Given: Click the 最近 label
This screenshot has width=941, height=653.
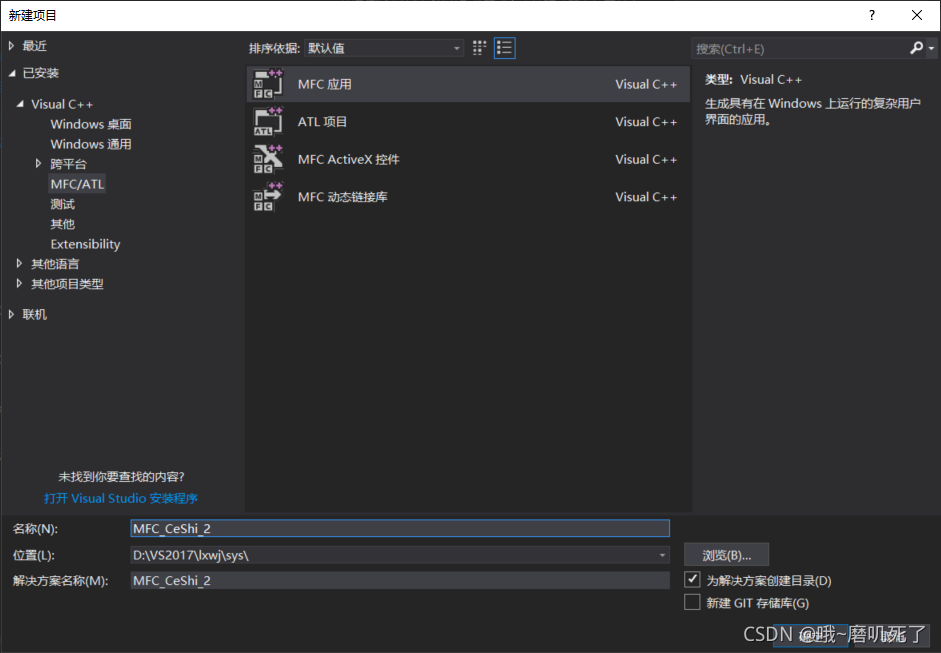Looking at the screenshot, I should tap(34, 46).
